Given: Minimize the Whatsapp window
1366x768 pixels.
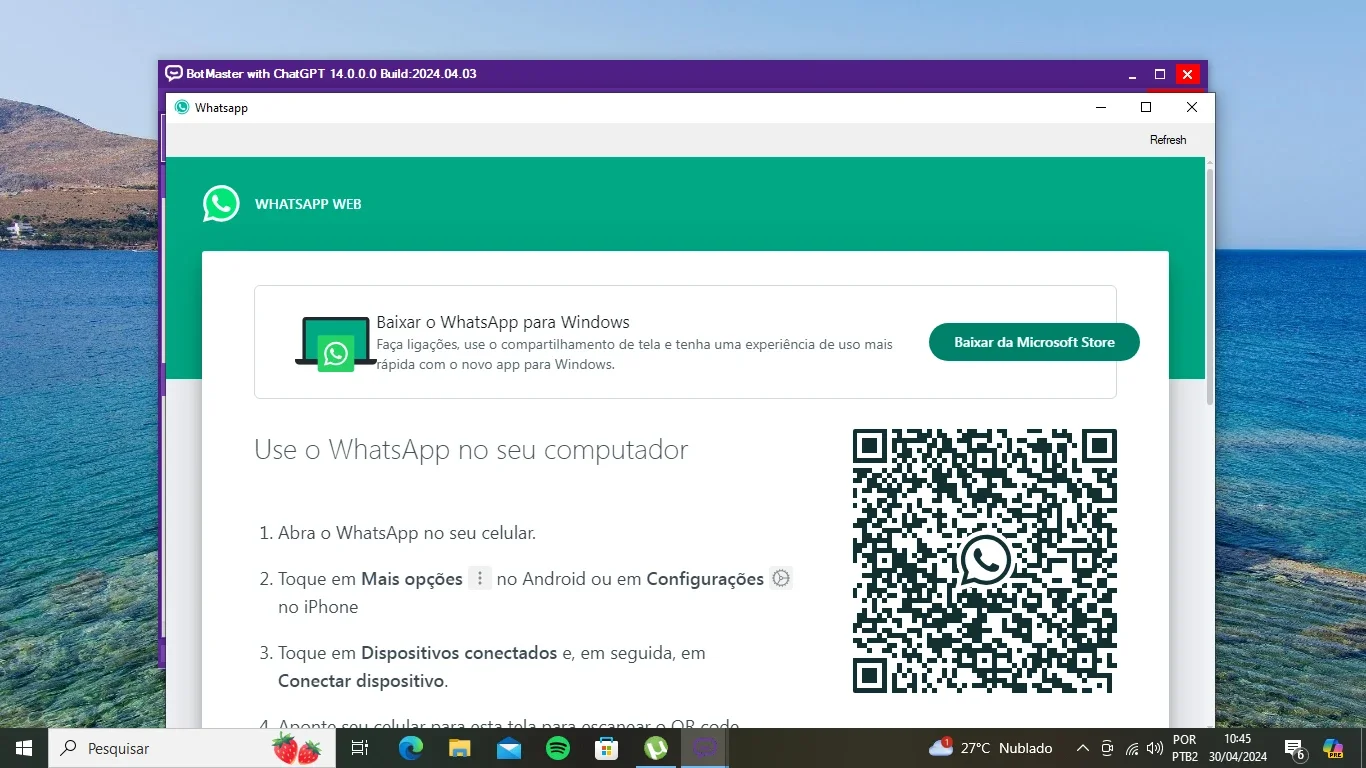Looking at the screenshot, I should (x=1101, y=107).
